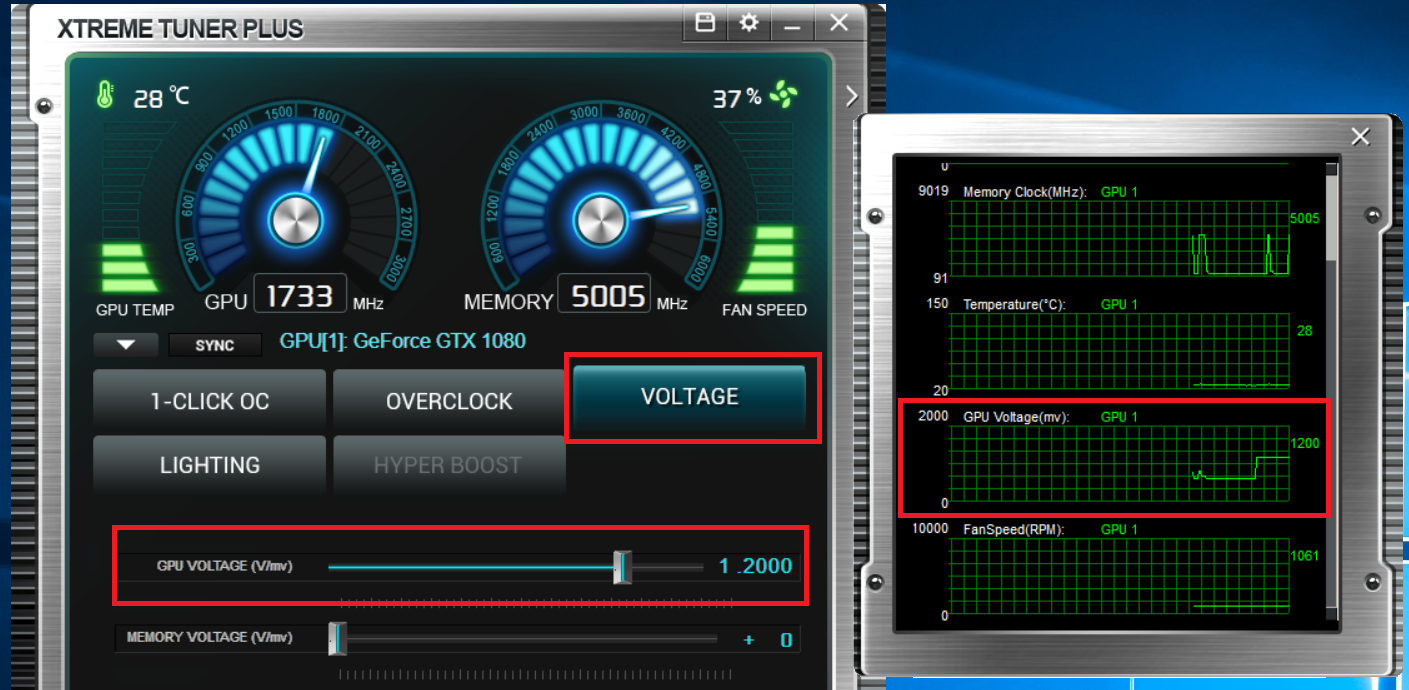
Task: Click the GPU Voltage(mv) graph
Action: [x=1119, y=463]
